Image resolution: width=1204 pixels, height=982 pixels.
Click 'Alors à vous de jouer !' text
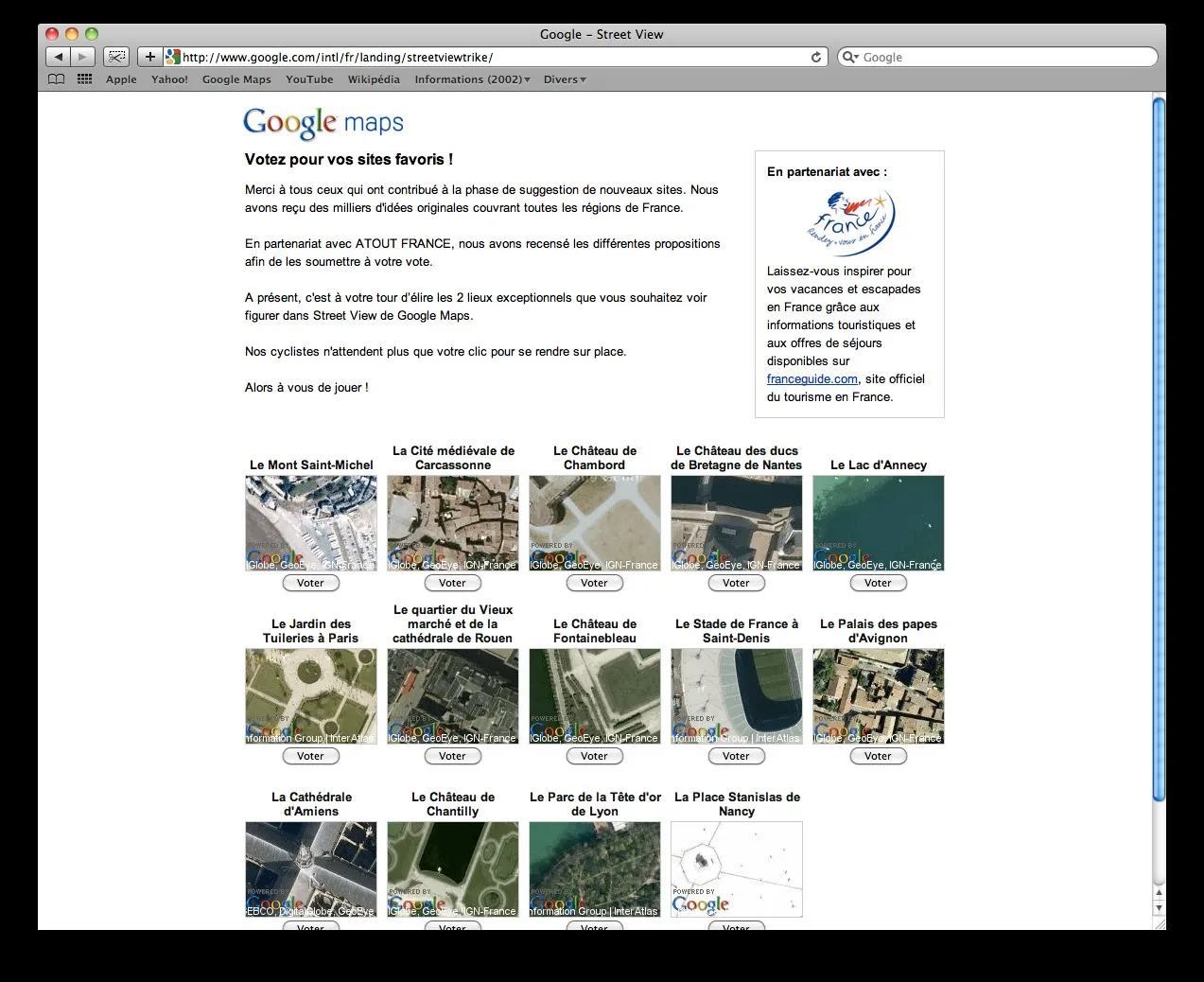(x=306, y=387)
